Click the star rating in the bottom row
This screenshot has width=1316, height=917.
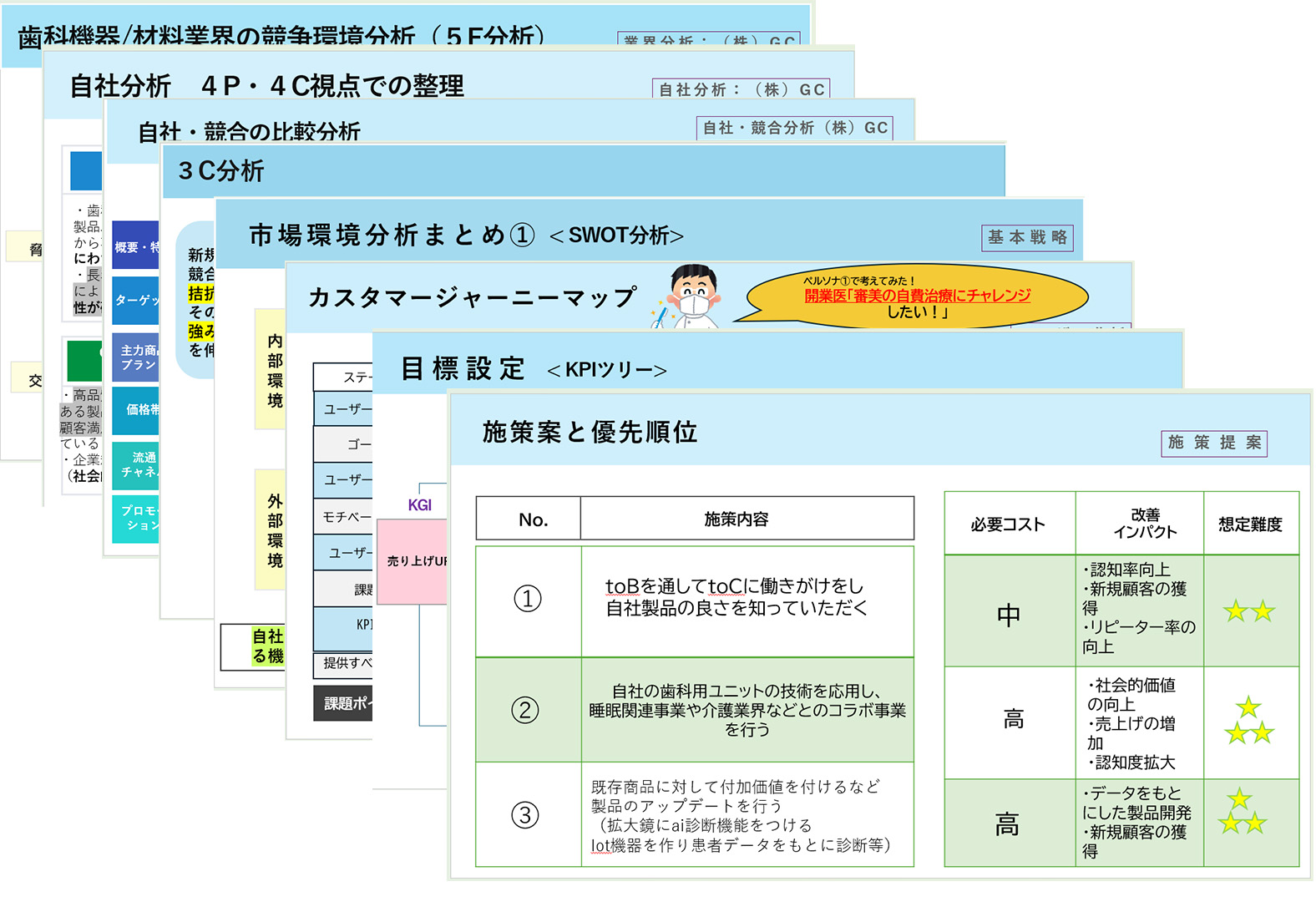point(1243,813)
